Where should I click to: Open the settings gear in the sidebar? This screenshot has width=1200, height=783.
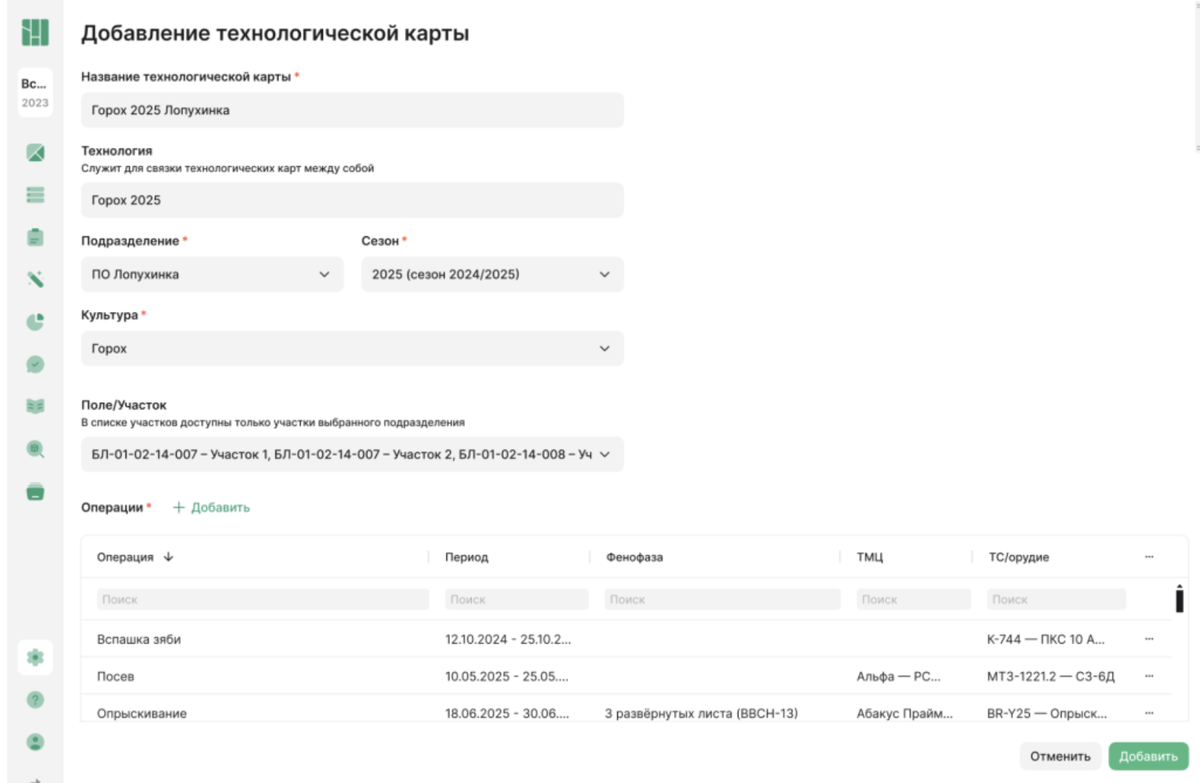point(35,657)
